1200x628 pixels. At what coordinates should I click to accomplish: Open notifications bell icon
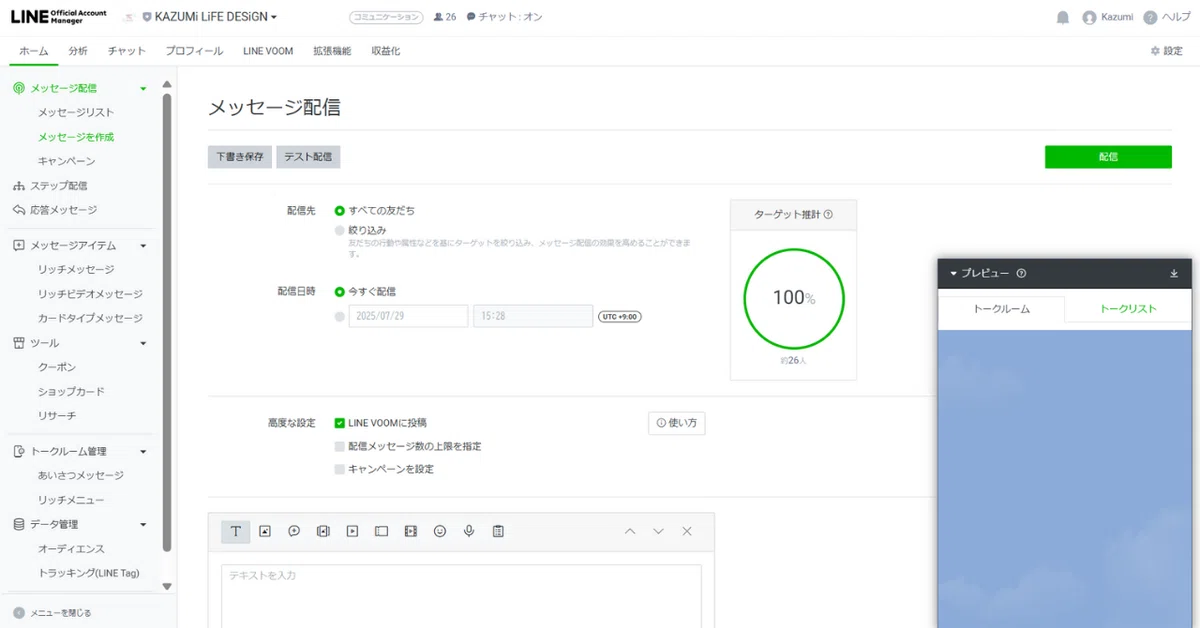(x=1062, y=17)
